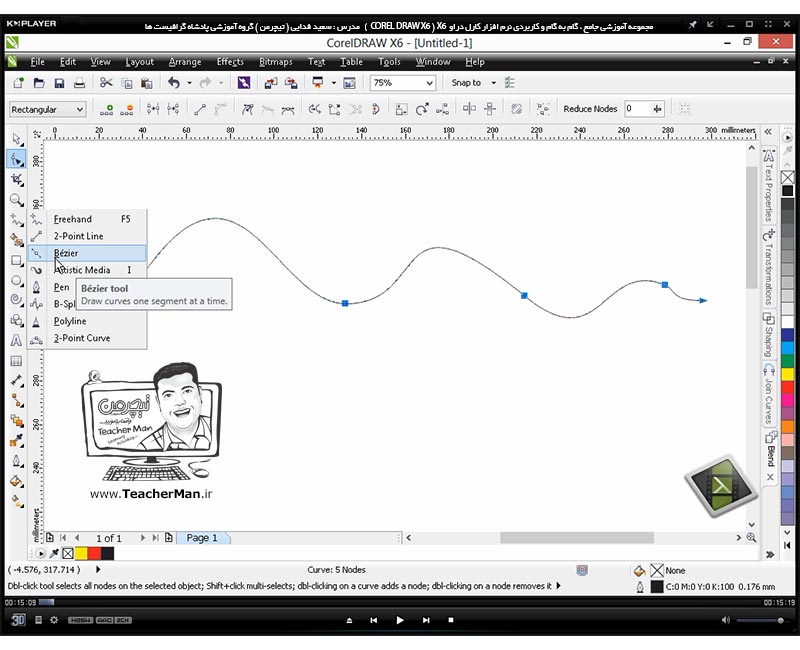The image size is (800, 650).
Task: Click the Import icon in toolbar
Action: point(270,83)
